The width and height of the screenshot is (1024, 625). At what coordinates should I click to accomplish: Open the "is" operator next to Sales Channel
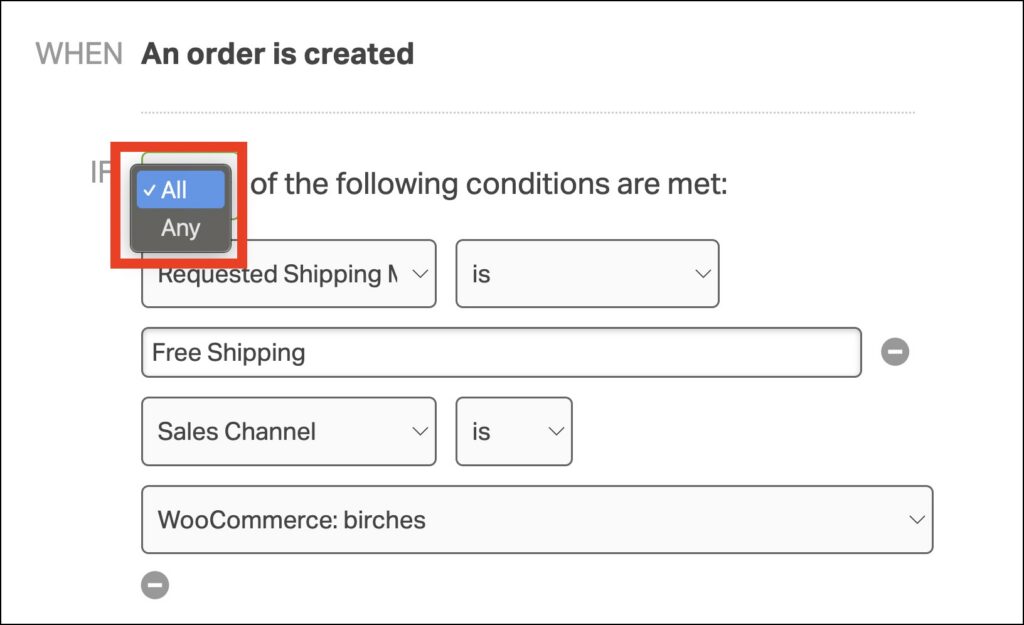click(513, 431)
